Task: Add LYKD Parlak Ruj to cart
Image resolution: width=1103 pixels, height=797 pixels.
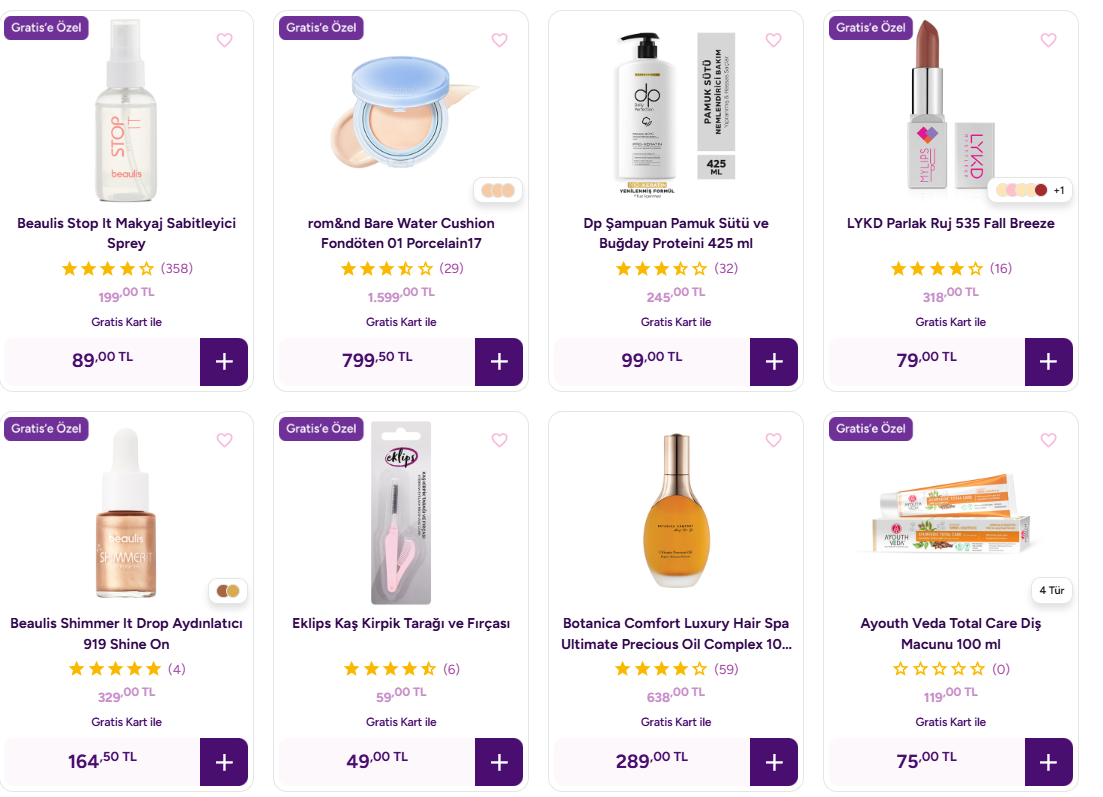Action: pyautogui.click(x=1048, y=362)
